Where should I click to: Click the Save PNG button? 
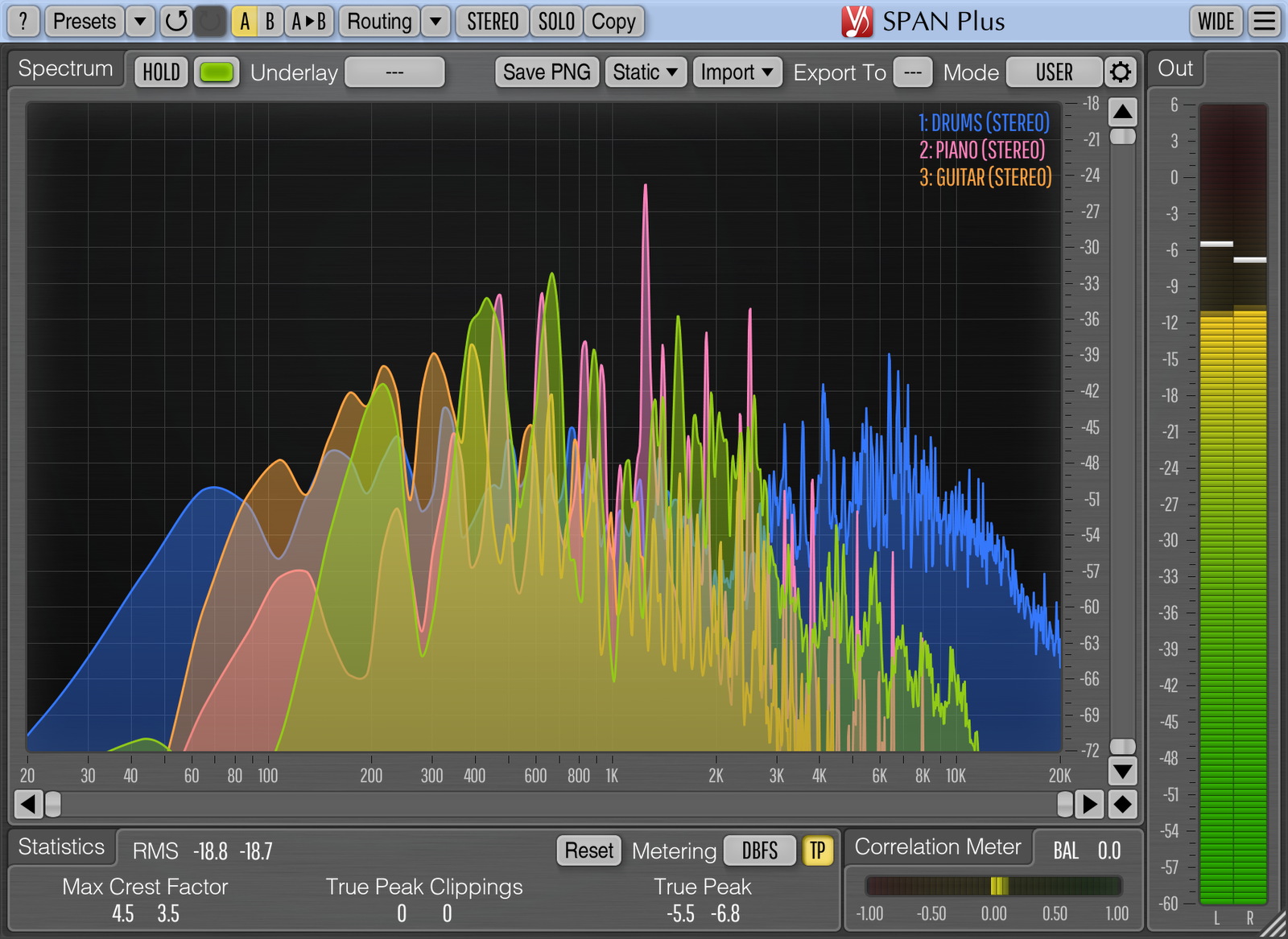547,72
